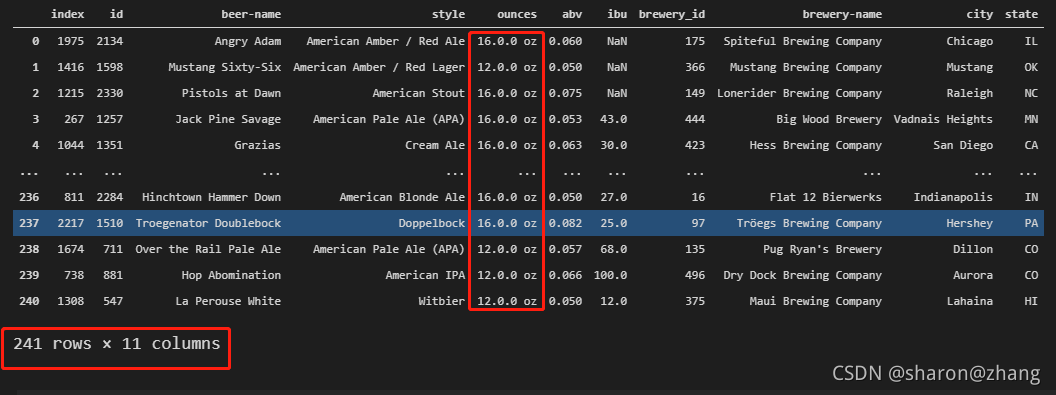Click row index 236 label
1056x395 pixels.
pos(30,197)
